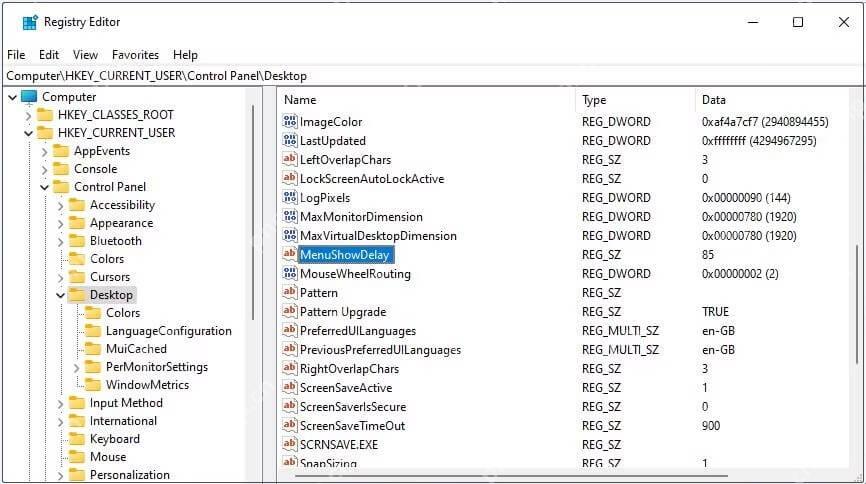Expand the Accessibility key
866x484 pixels.
[x=60, y=206]
